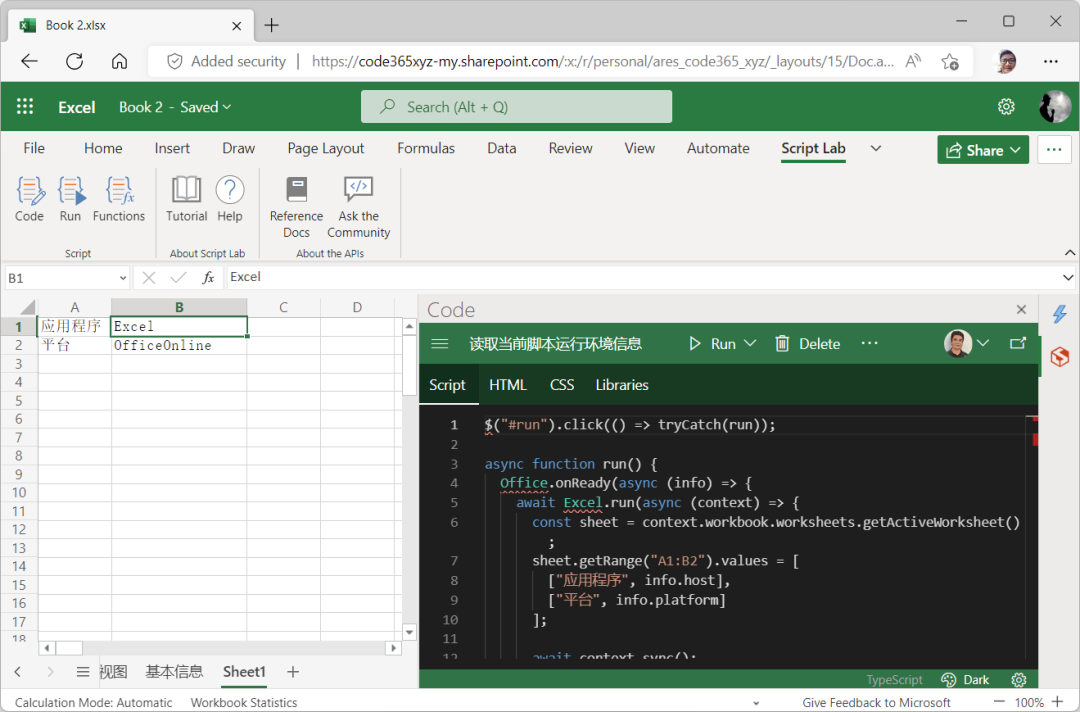The image size is (1080, 712).
Task: Open the Office add-in side pane icon
Action: 1060,357
